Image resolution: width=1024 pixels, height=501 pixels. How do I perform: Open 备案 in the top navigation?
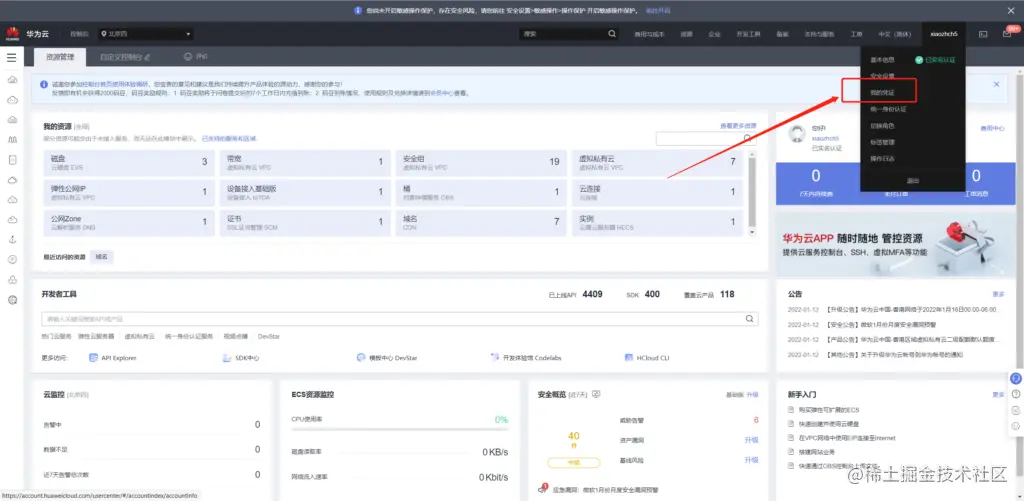[782, 34]
